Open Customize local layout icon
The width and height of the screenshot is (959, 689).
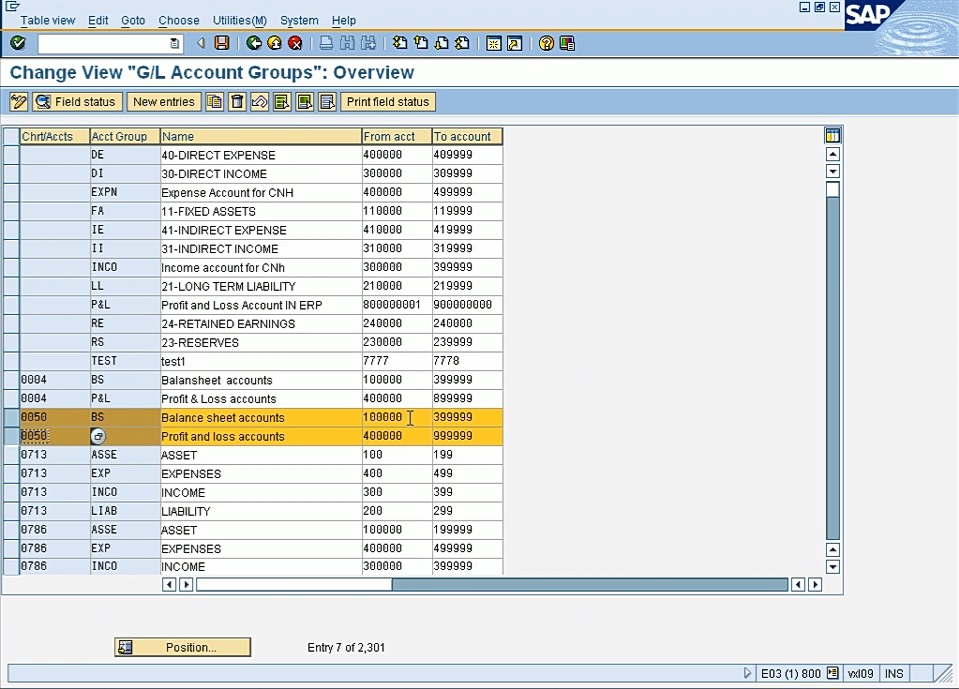567,43
